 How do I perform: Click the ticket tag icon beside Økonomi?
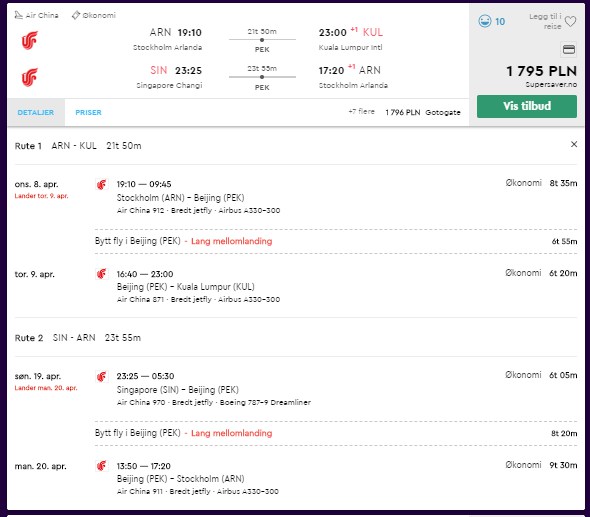click(x=76, y=15)
